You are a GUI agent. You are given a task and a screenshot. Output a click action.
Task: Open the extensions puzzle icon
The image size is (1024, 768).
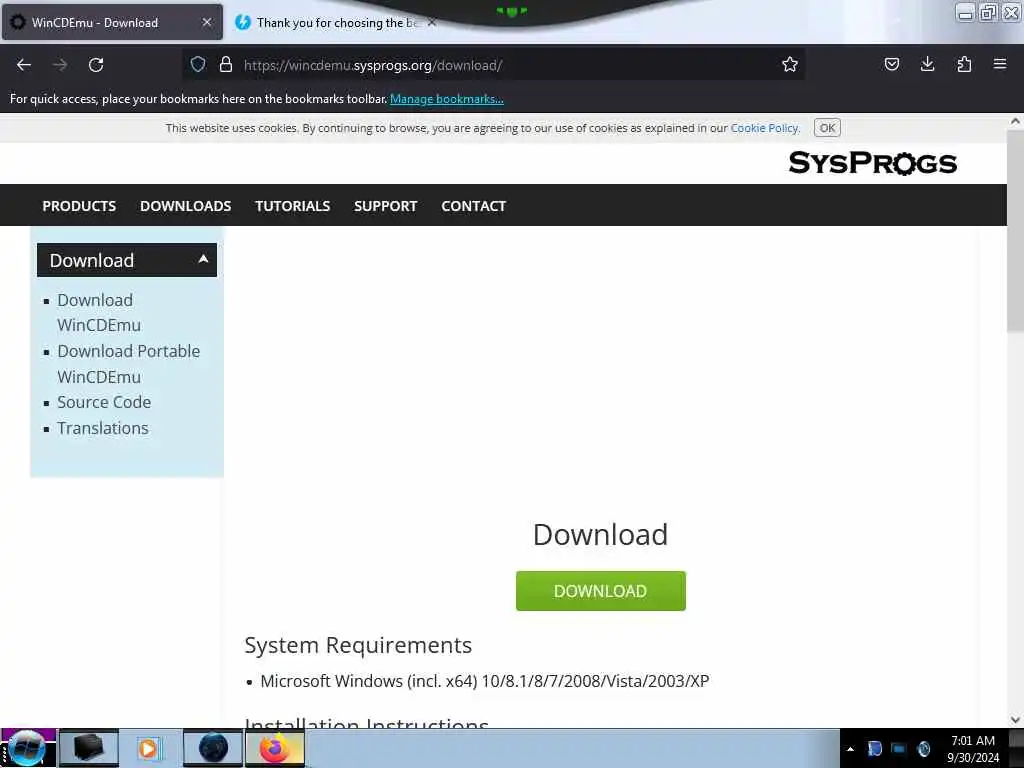pos(964,64)
